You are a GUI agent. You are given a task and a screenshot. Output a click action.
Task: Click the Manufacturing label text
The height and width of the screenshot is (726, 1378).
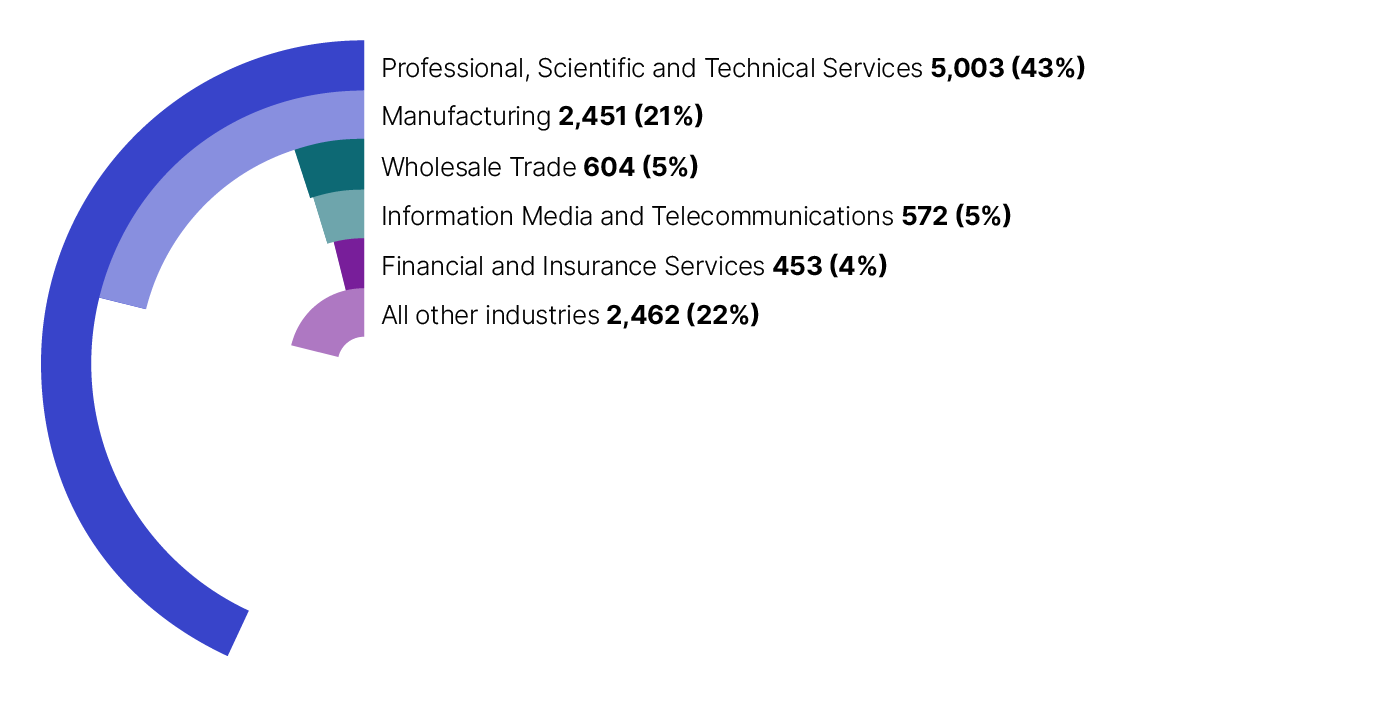coord(466,117)
